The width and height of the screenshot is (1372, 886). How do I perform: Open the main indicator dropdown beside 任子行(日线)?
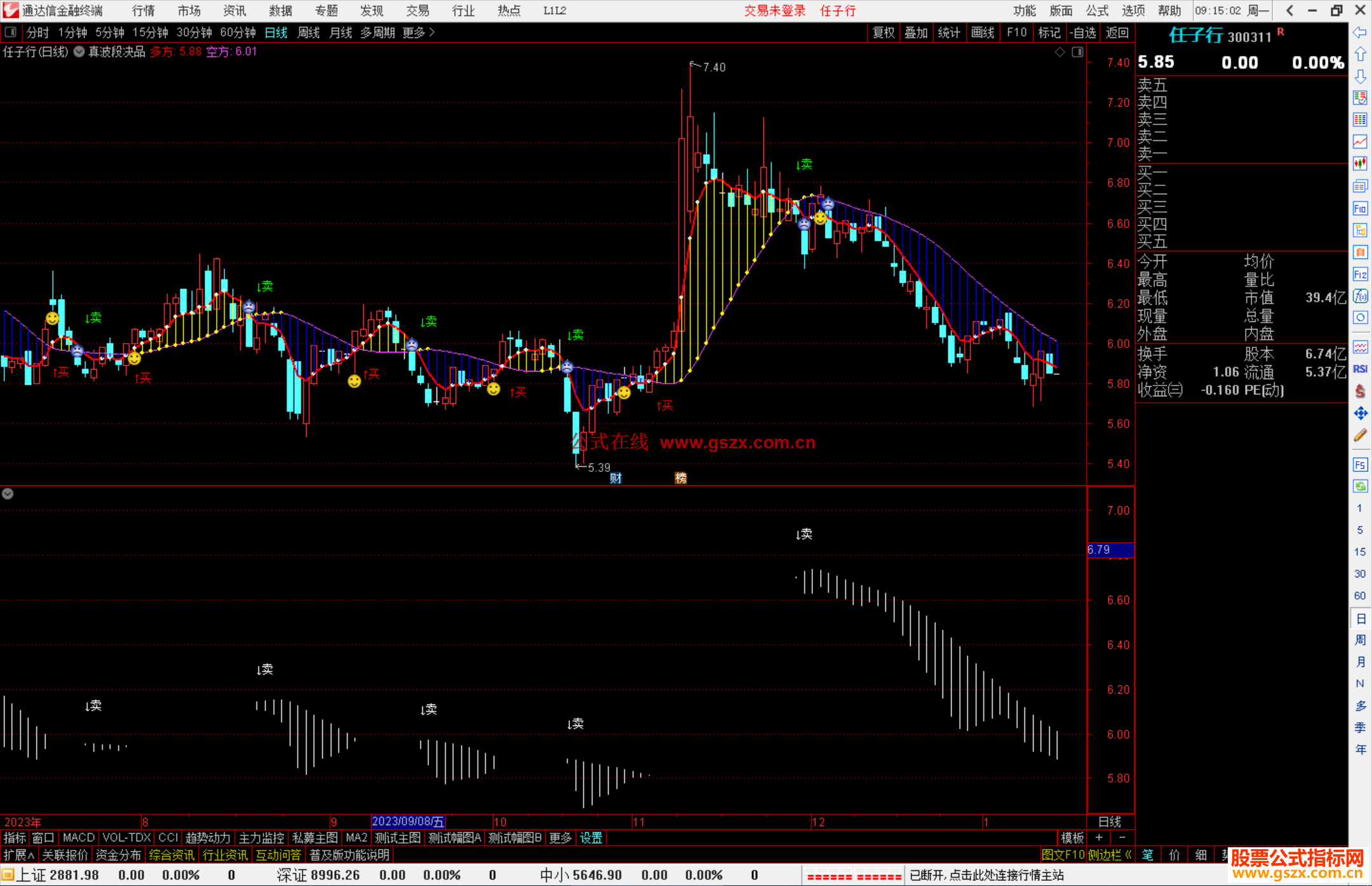(79, 52)
